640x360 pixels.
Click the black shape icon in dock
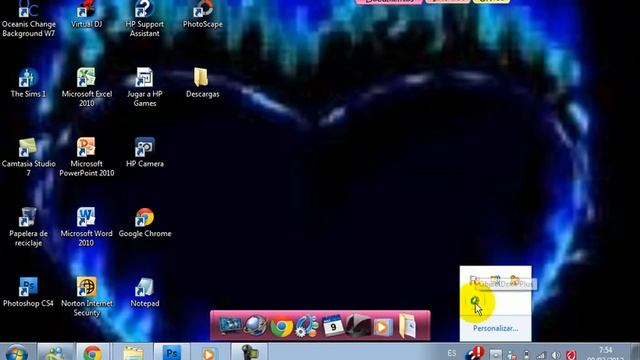(358, 325)
